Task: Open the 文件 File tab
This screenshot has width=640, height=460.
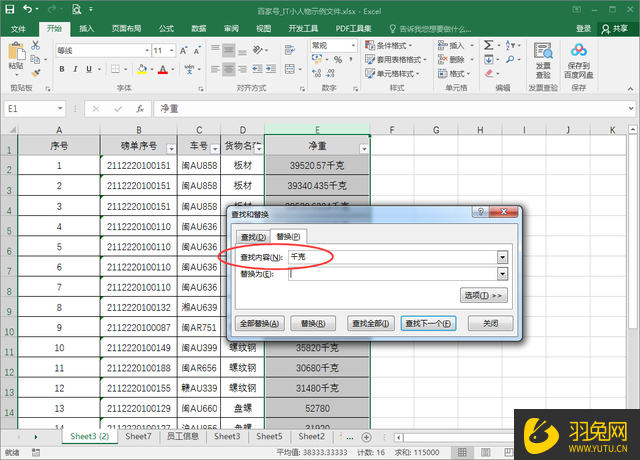Action: click(x=18, y=29)
